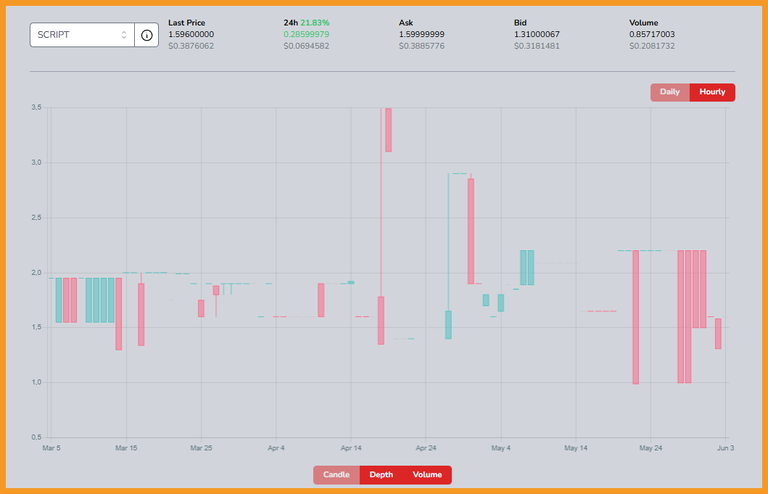Click the Jun 3 axis label

pos(725,448)
